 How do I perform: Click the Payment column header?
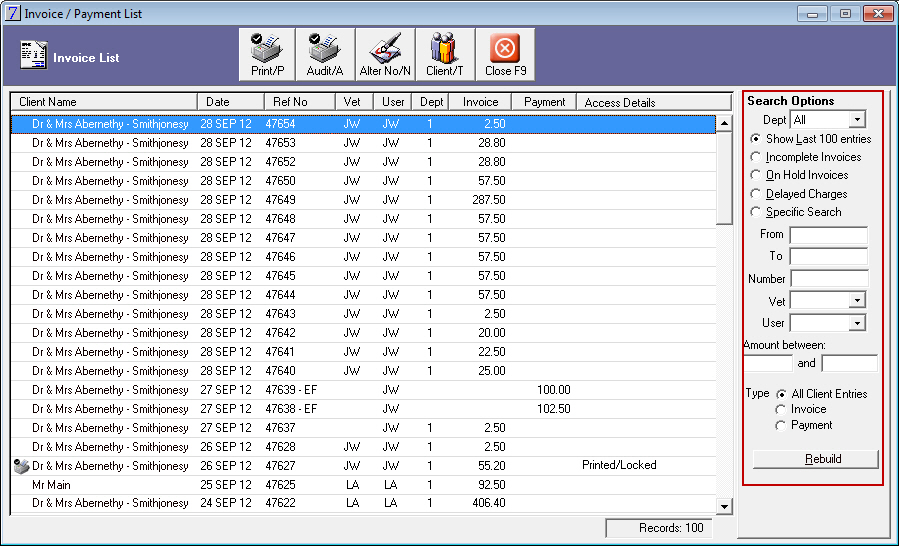(542, 102)
